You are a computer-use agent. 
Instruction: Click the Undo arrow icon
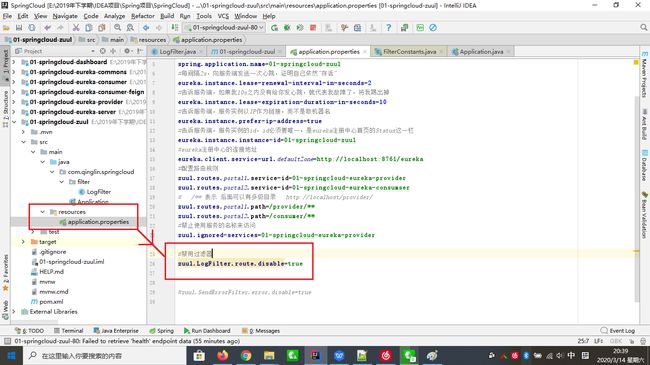(x=48, y=28)
